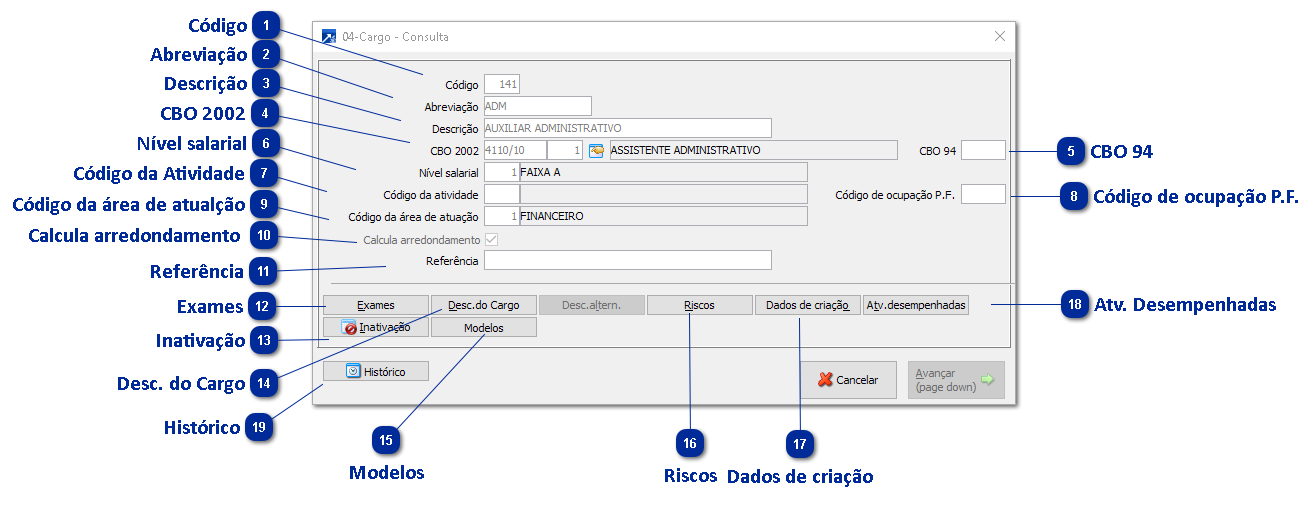Open the Modelos button

pyautogui.click(x=483, y=327)
